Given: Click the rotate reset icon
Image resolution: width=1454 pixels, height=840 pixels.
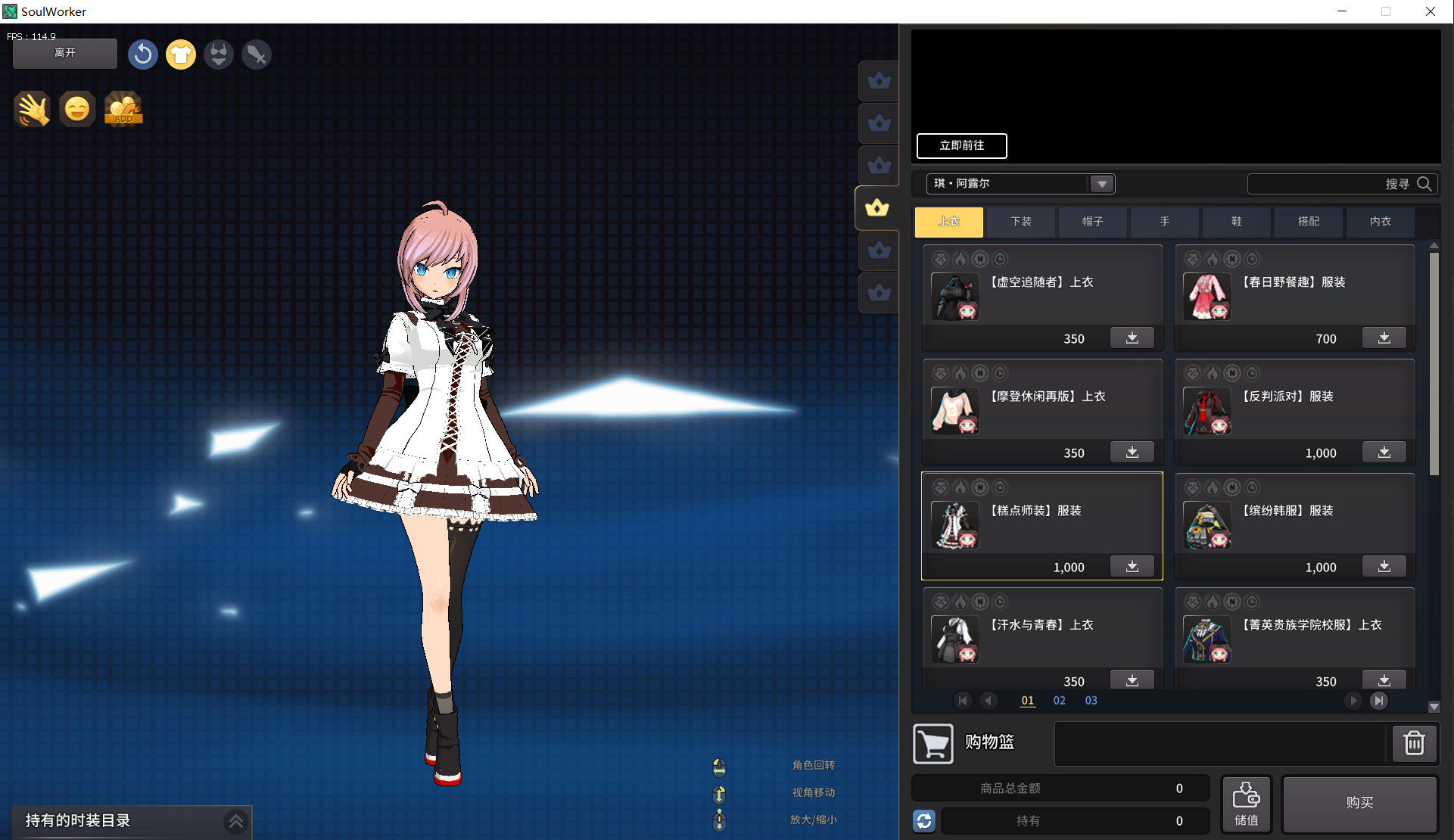Looking at the screenshot, I should click(x=142, y=54).
